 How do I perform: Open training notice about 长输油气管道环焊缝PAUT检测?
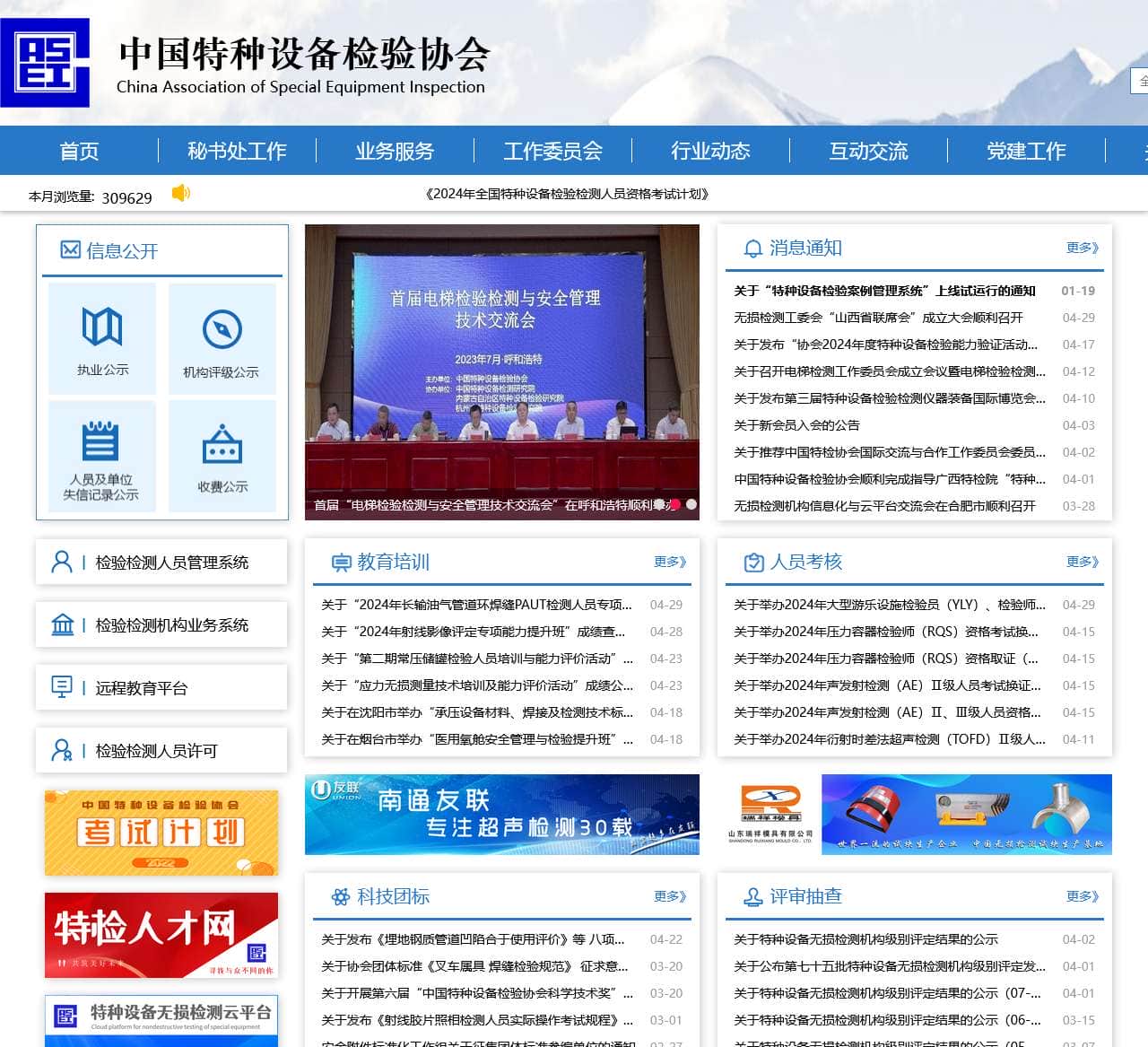(x=477, y=605)
